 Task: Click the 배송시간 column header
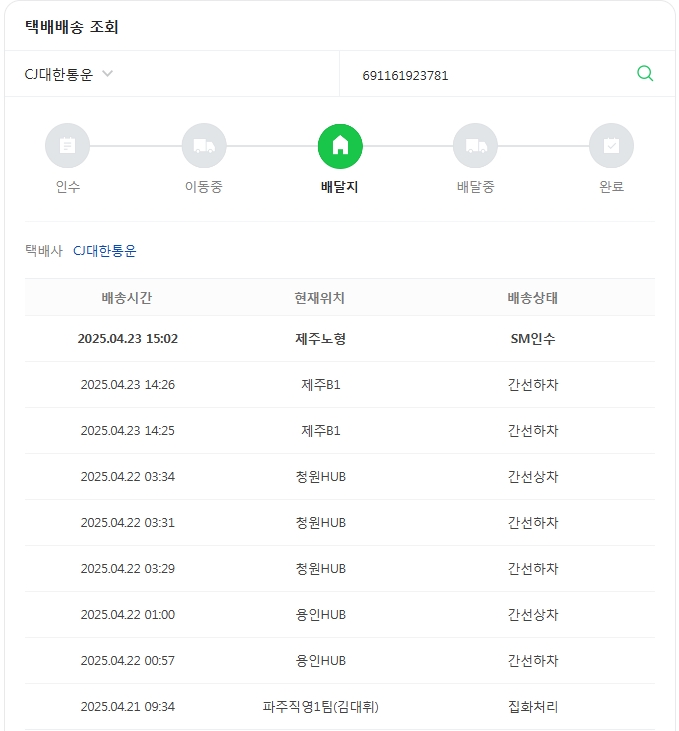(127, 298)
